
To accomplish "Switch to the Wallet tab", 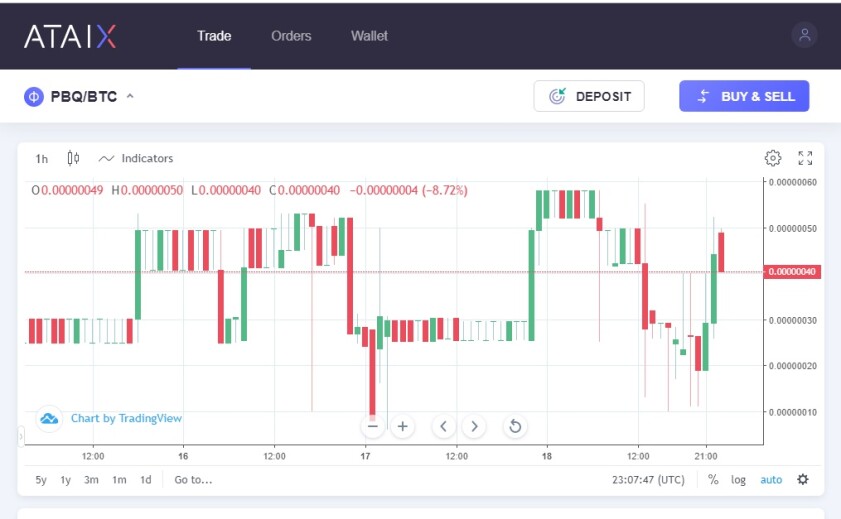I will point(369,36).
